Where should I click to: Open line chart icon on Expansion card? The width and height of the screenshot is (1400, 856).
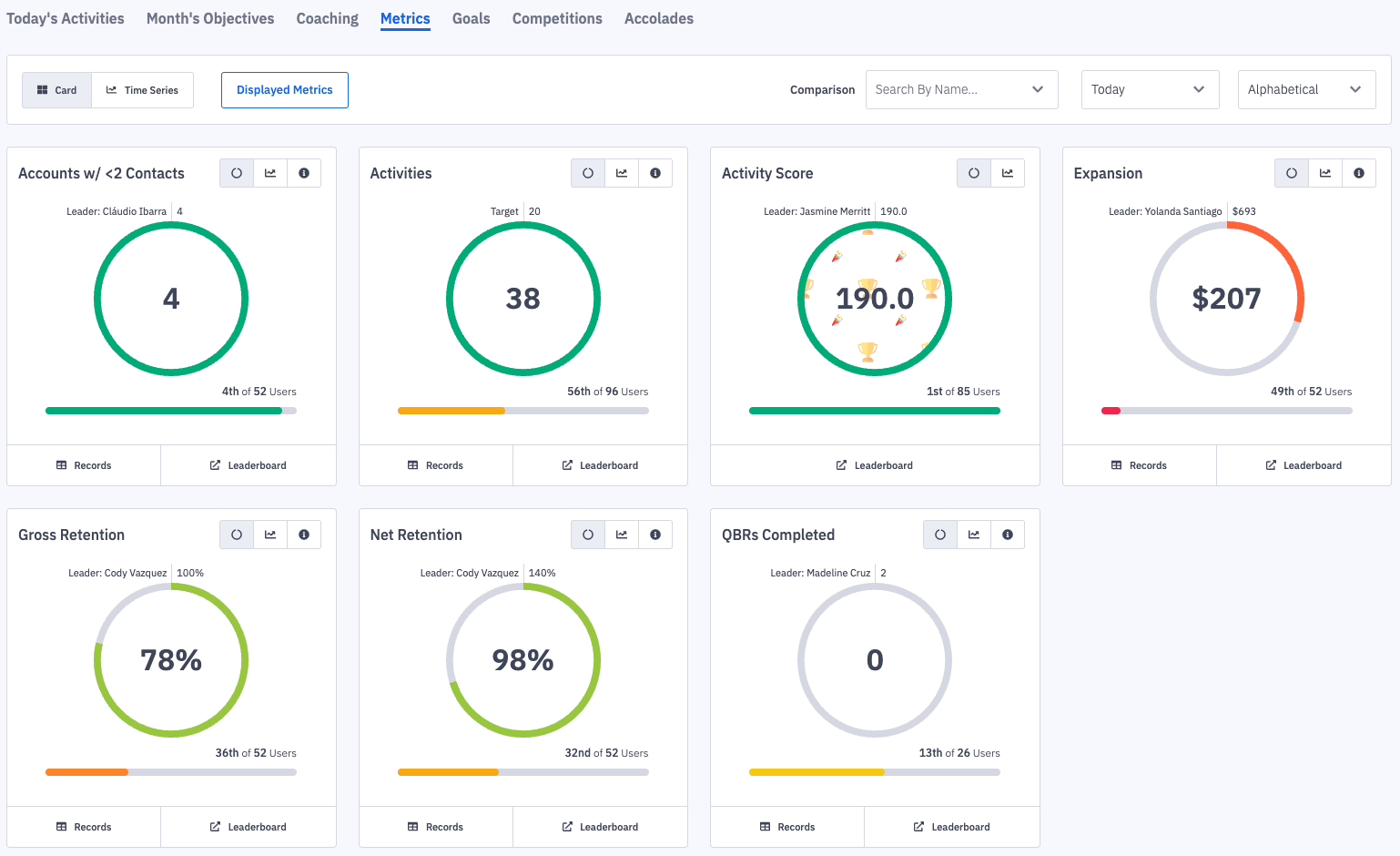[x=1325, y=173]
